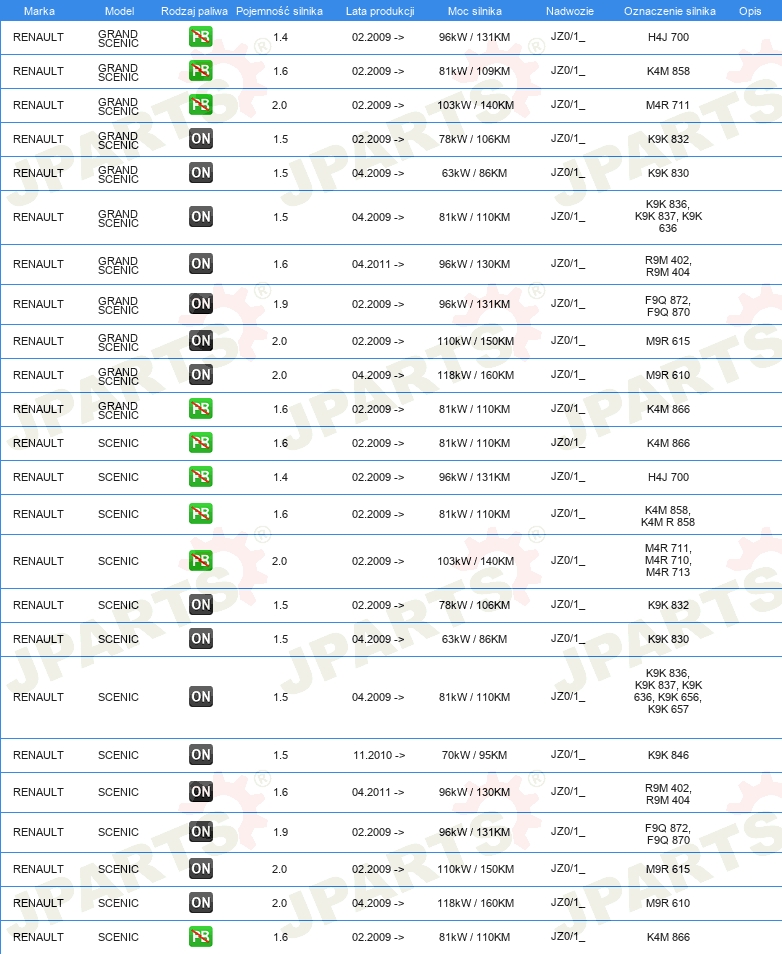Click the petrol icon in Scenic H4J 700 row

pyautogui.click(x=201, y=477)
